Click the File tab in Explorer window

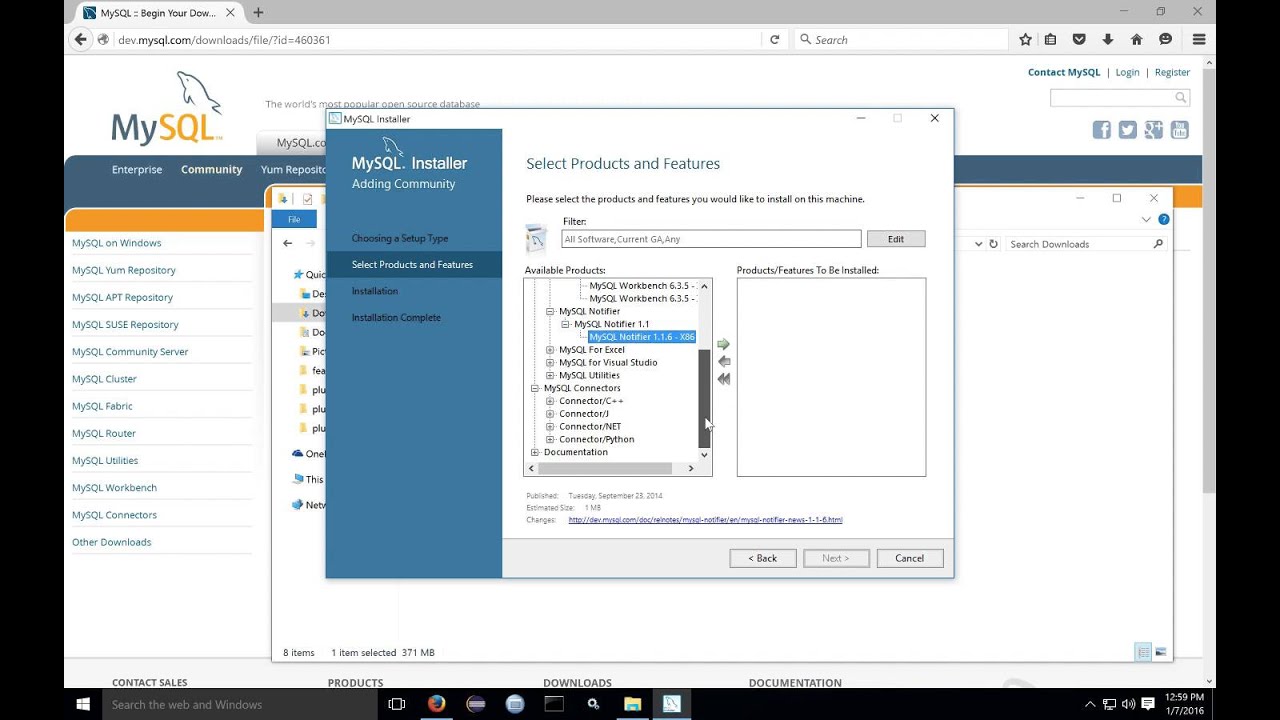[x=294, y=219]
